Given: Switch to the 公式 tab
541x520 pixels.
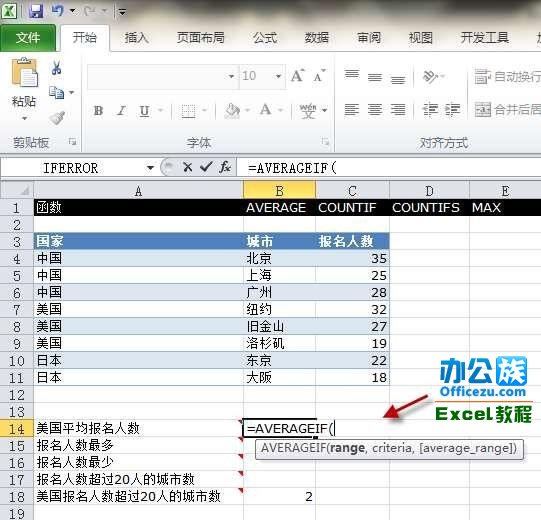Looking at the screenshot, I should pyautogui.click(x=265, y=38).
